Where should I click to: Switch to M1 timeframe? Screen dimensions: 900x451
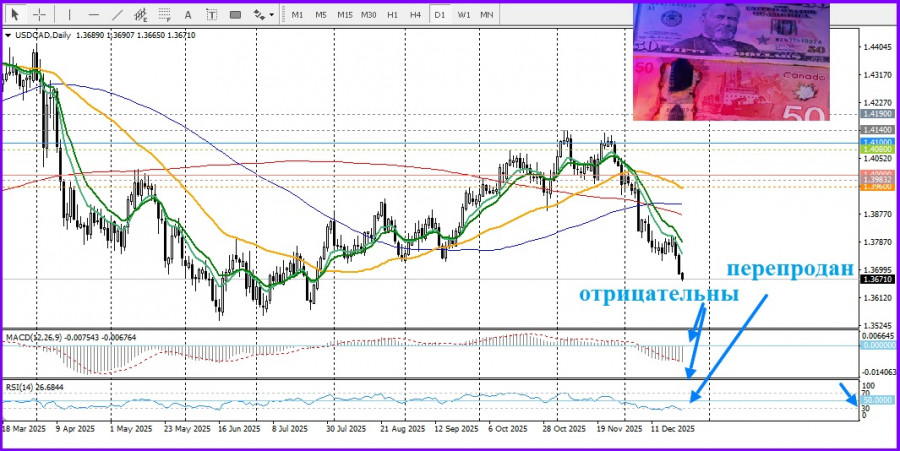pyautogui.click(x=297, y=15)
